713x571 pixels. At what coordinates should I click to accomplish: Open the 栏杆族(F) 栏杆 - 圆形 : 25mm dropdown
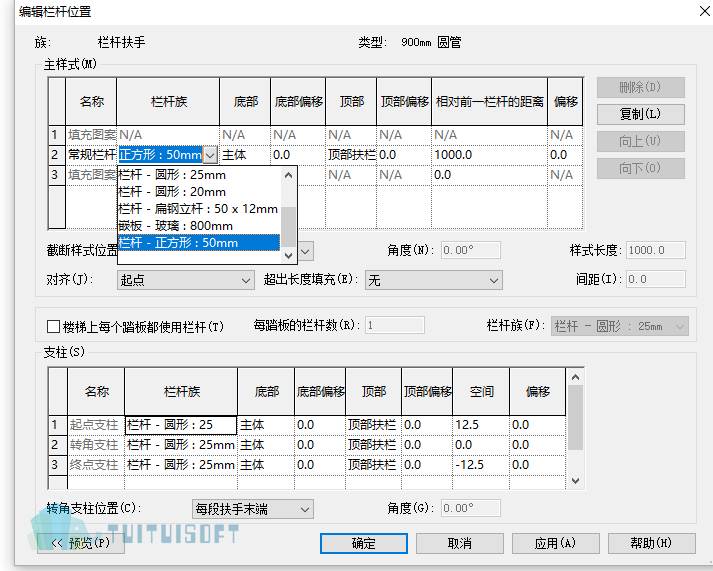coord(620,326)
